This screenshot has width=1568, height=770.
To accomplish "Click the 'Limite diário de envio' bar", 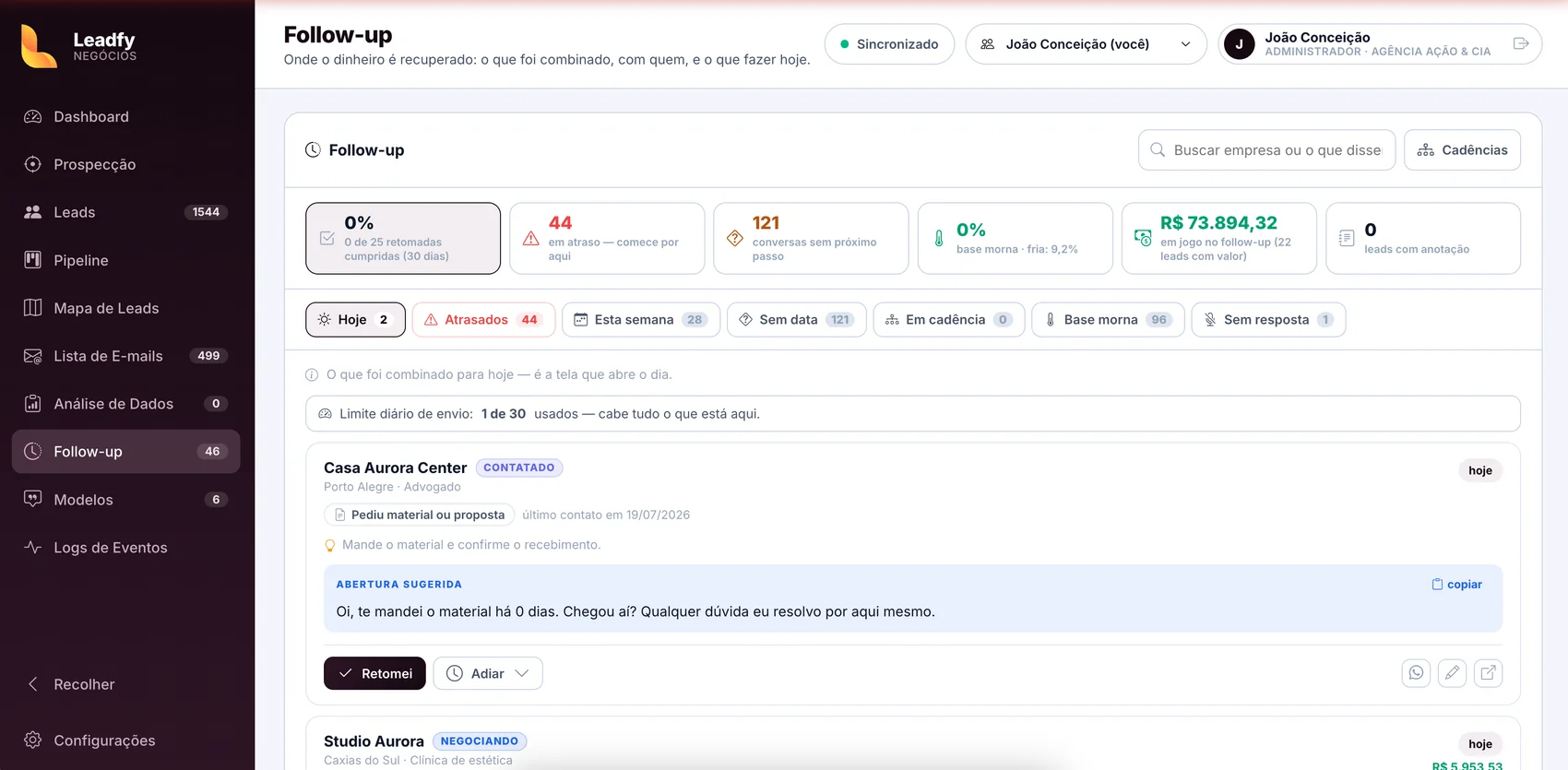I will [x=913, y=414].
